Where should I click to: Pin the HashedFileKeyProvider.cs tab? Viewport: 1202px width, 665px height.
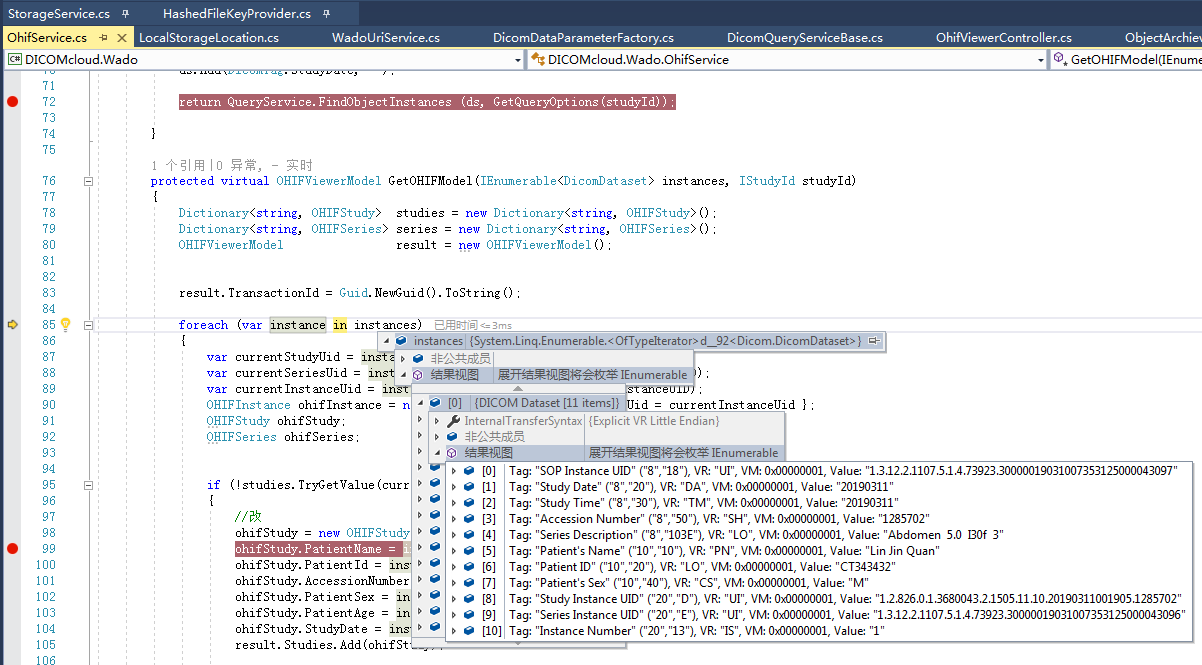click(326, 14)
